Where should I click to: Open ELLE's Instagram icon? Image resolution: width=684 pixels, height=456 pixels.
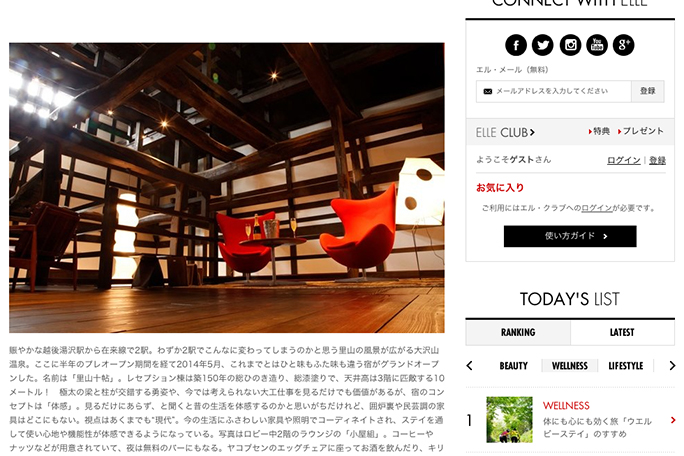(570, 45)
